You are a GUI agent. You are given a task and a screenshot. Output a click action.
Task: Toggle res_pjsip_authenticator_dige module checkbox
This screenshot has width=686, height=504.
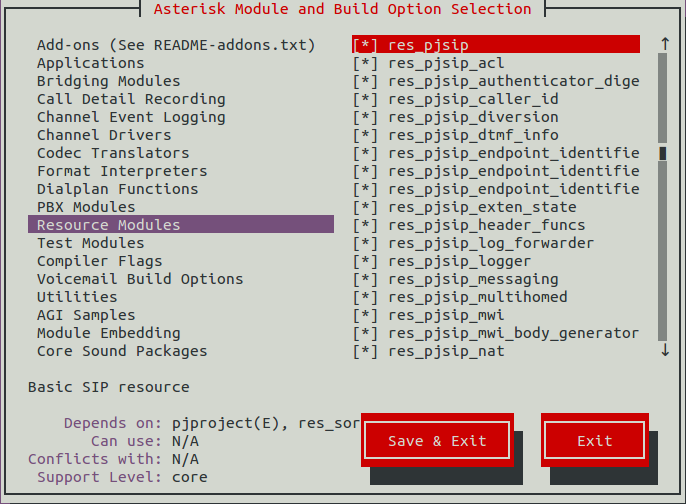coord(365,81)
